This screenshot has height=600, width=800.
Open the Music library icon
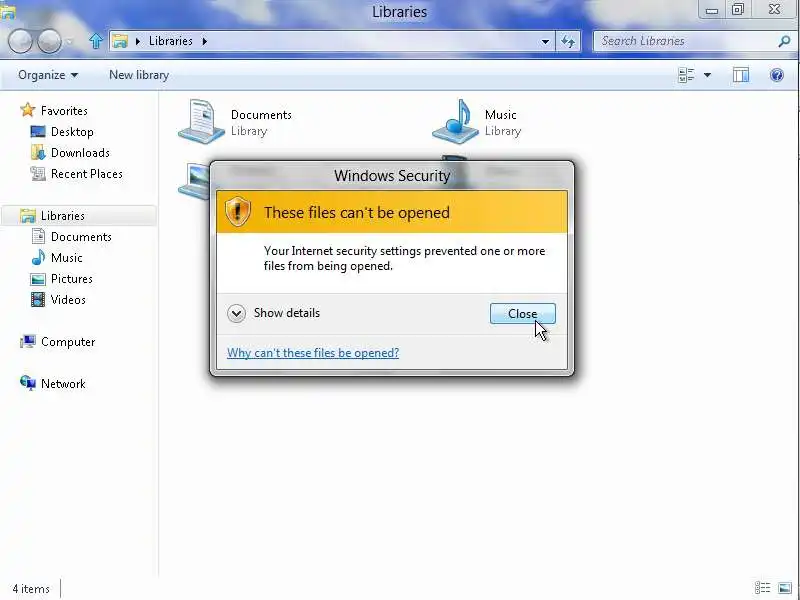tap(456, 121)
